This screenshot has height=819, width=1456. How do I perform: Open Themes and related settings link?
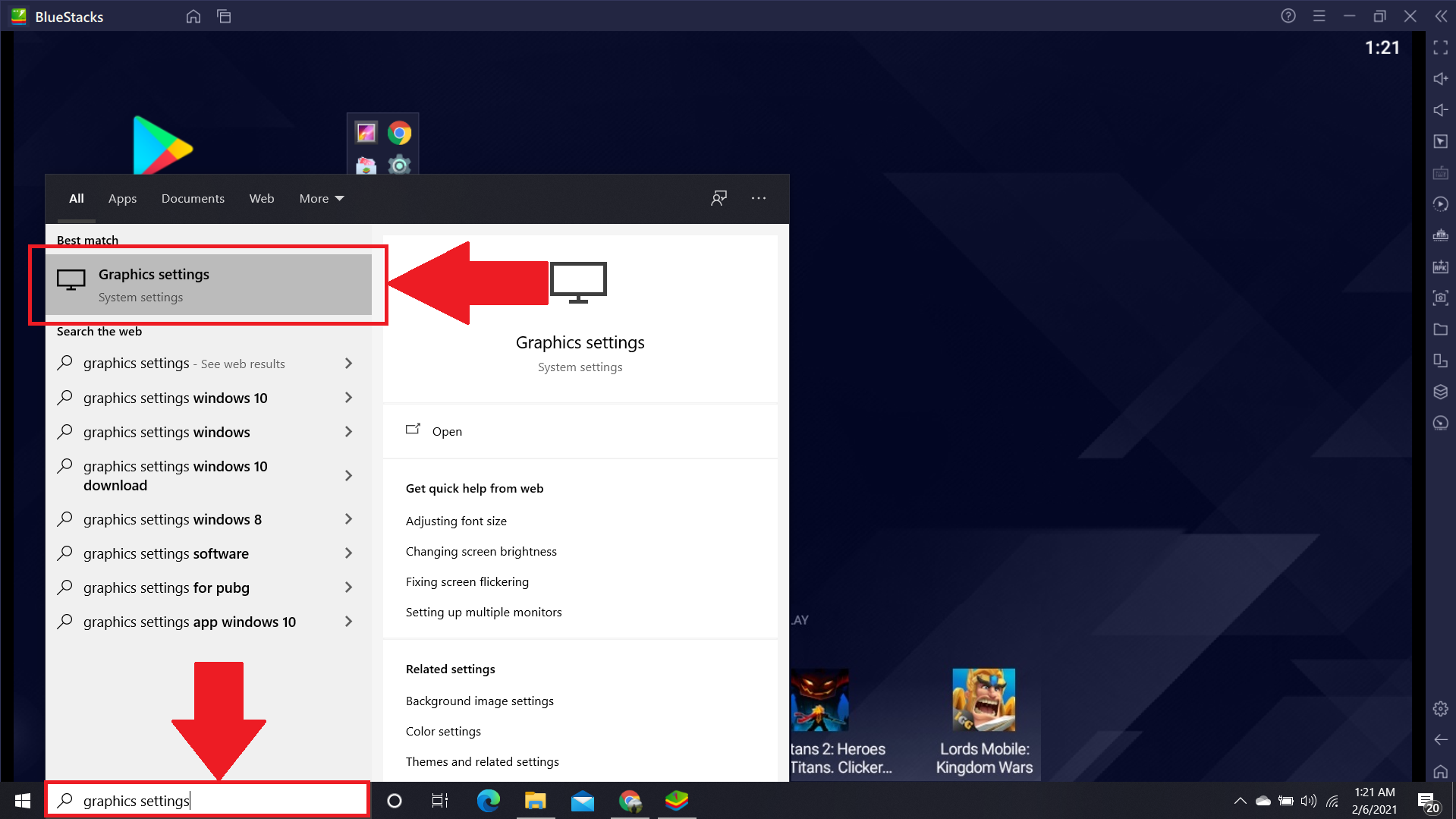point(482,761)
